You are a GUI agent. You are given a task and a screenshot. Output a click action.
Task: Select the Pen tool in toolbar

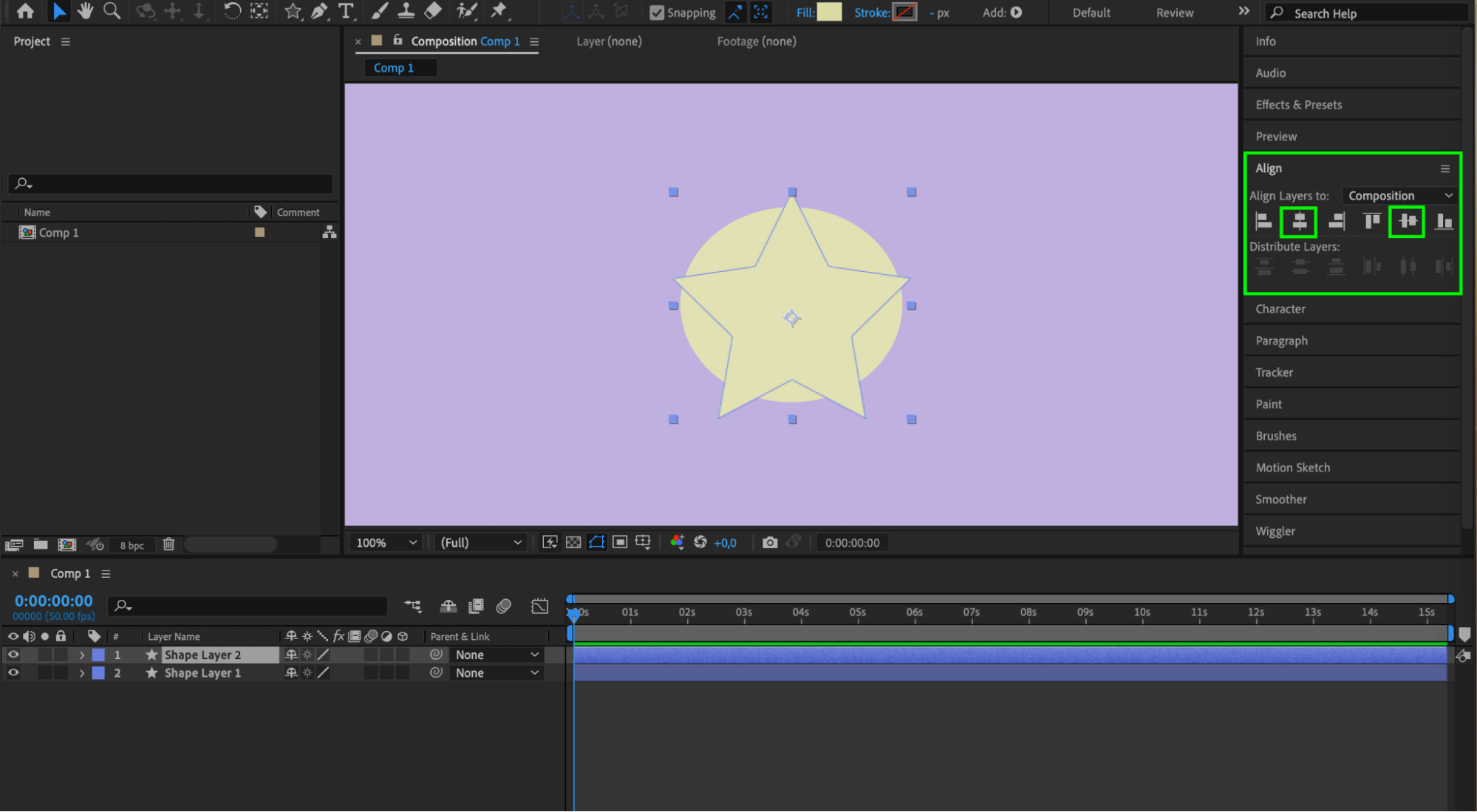(319, 11)
